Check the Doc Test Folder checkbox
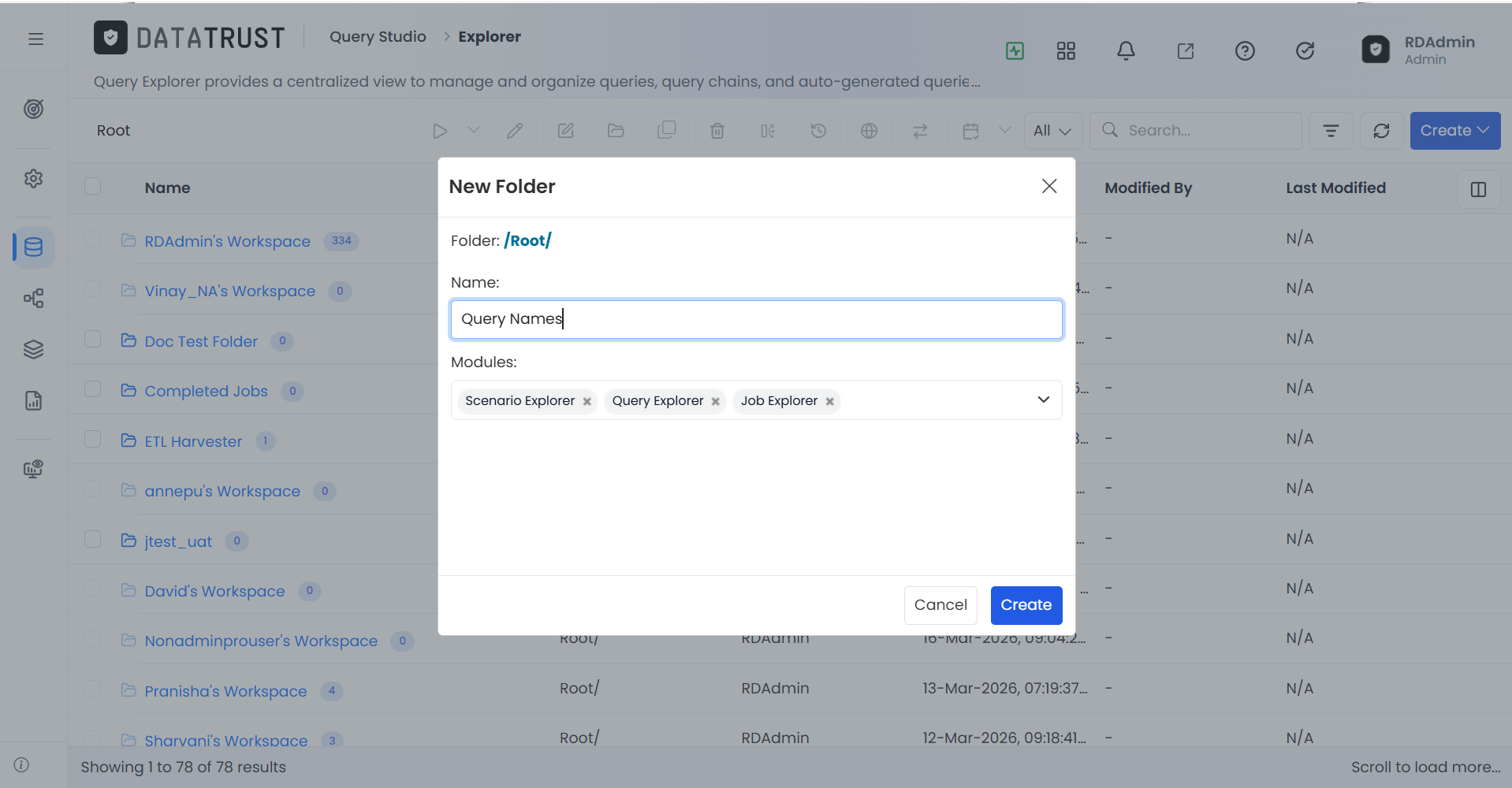Image resolution: width=1512 pixels, height=788 pixels. coord(93,340)
